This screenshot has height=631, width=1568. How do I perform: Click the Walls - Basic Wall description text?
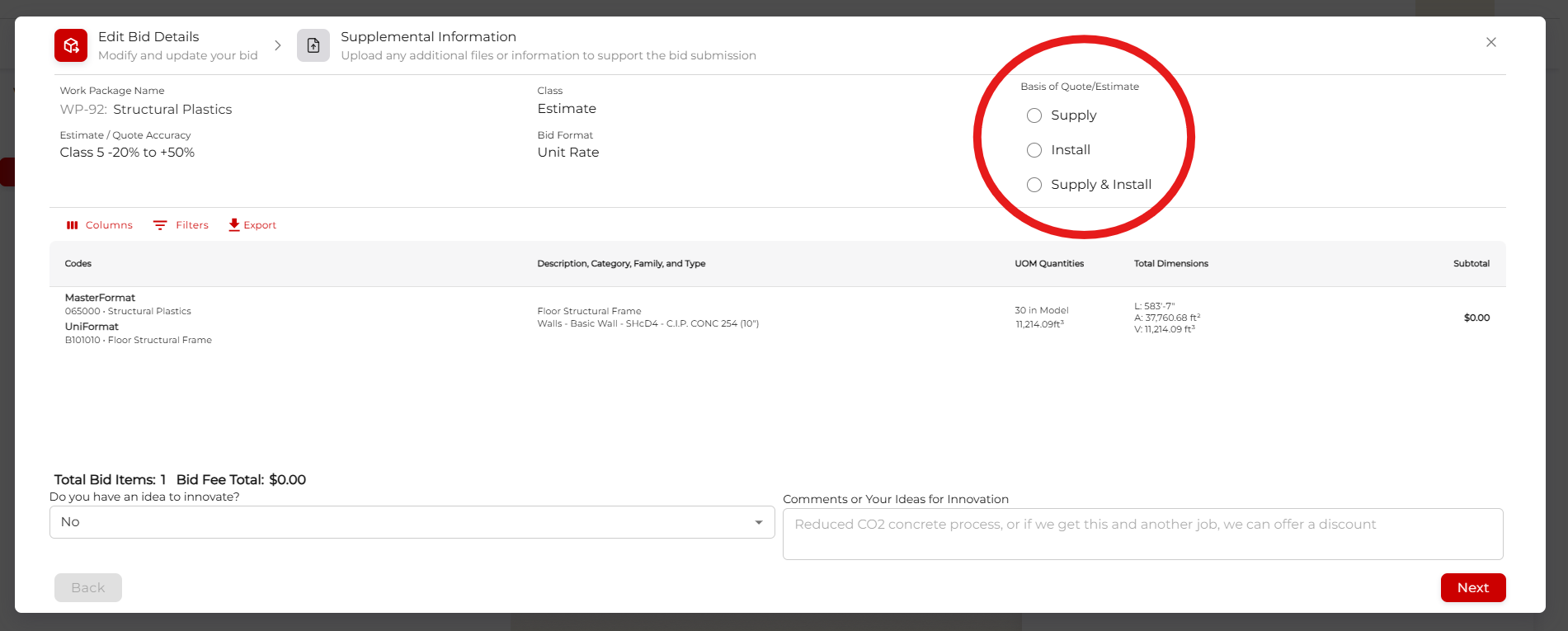pos(648,323)
